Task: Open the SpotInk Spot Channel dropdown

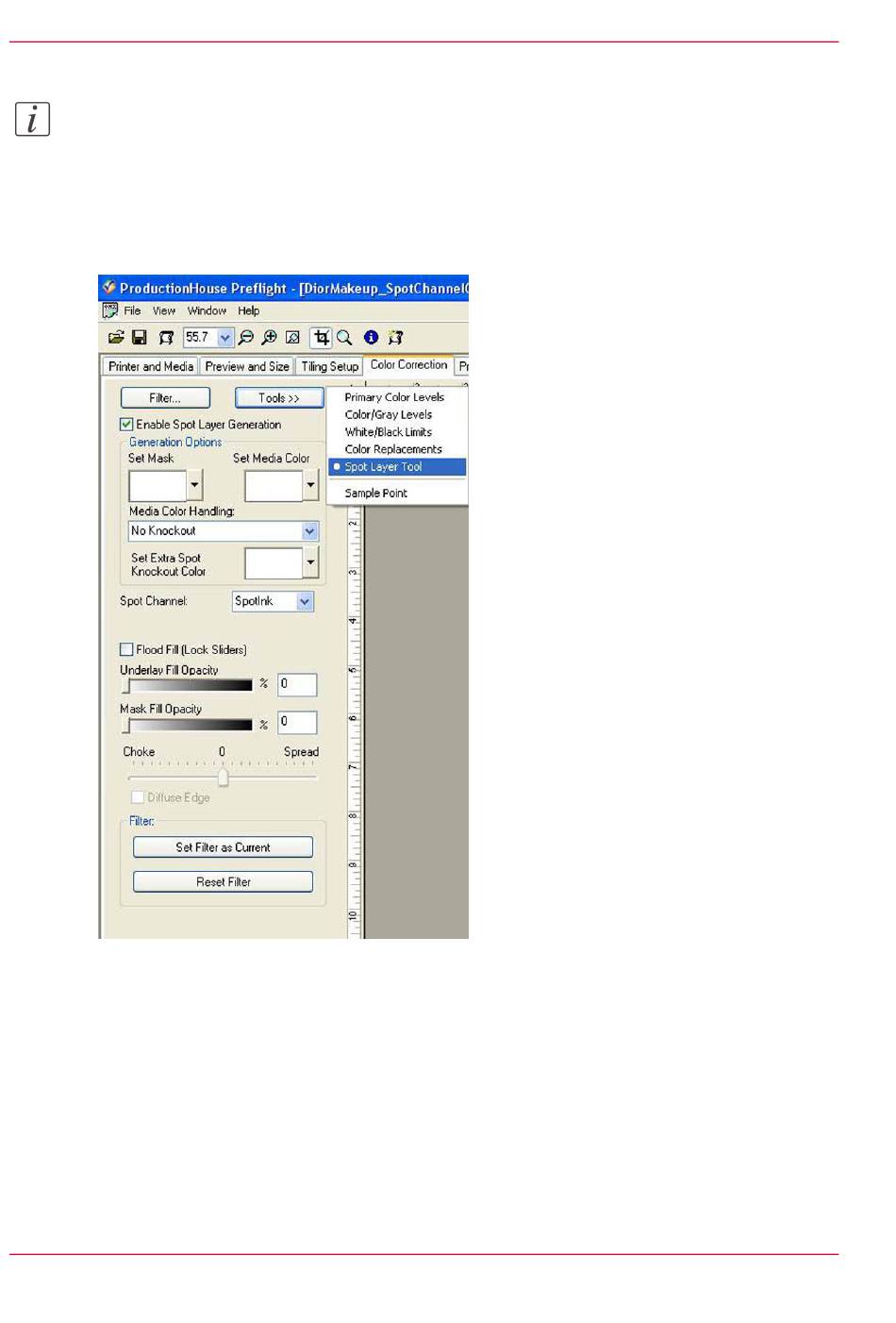Action: (x=273, y=601)
